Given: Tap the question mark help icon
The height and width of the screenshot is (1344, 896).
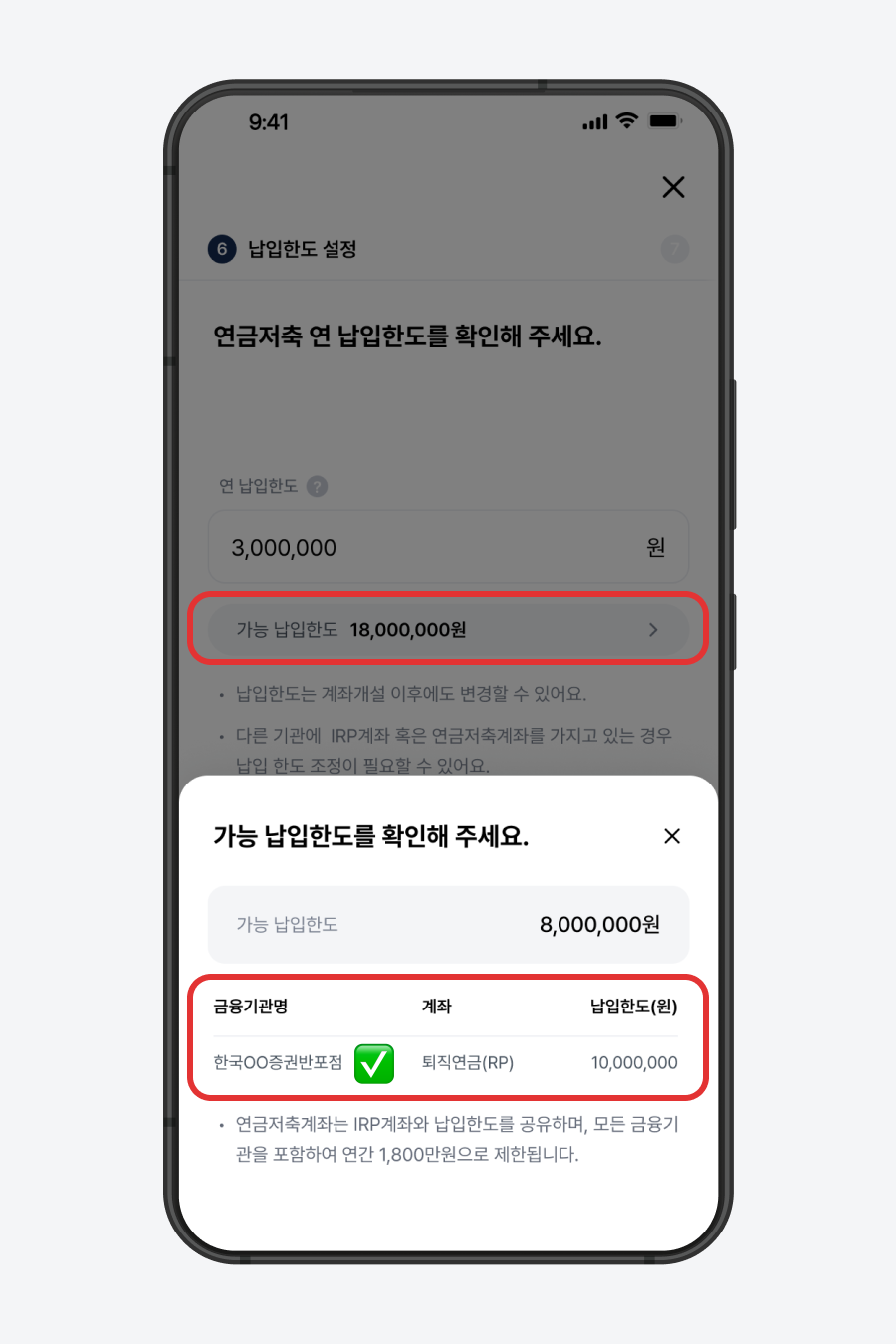Looking at the screenshot, I should coord(317,486).
